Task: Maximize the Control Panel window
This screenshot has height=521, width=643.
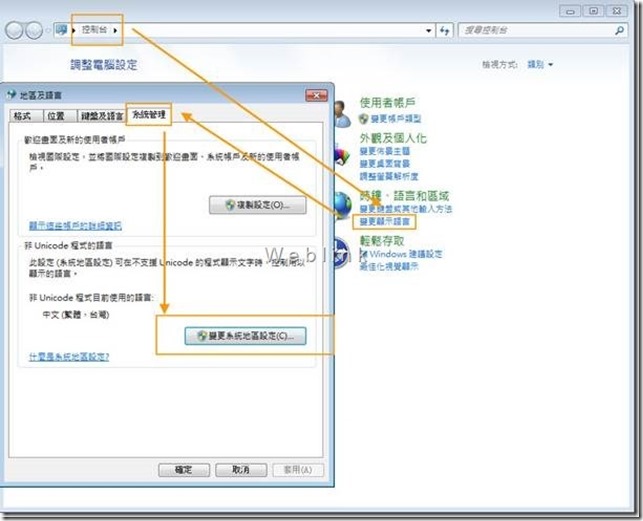Action: coord(593,11)
